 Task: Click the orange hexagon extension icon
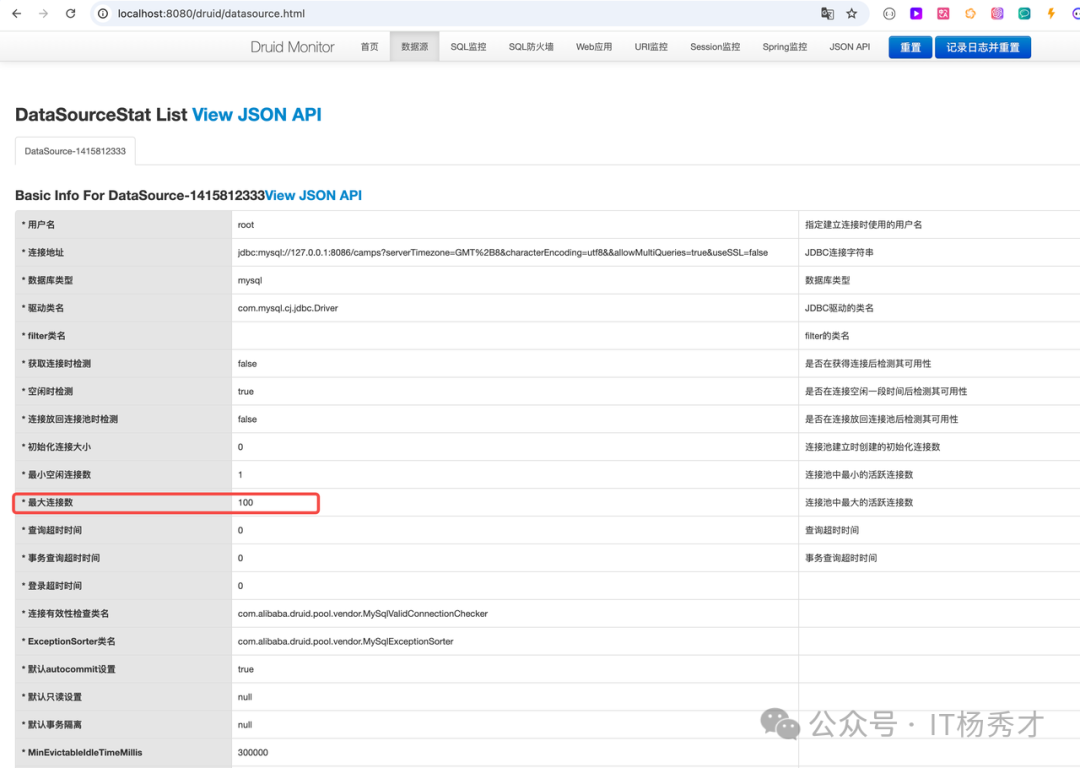(x=970, y=14)
